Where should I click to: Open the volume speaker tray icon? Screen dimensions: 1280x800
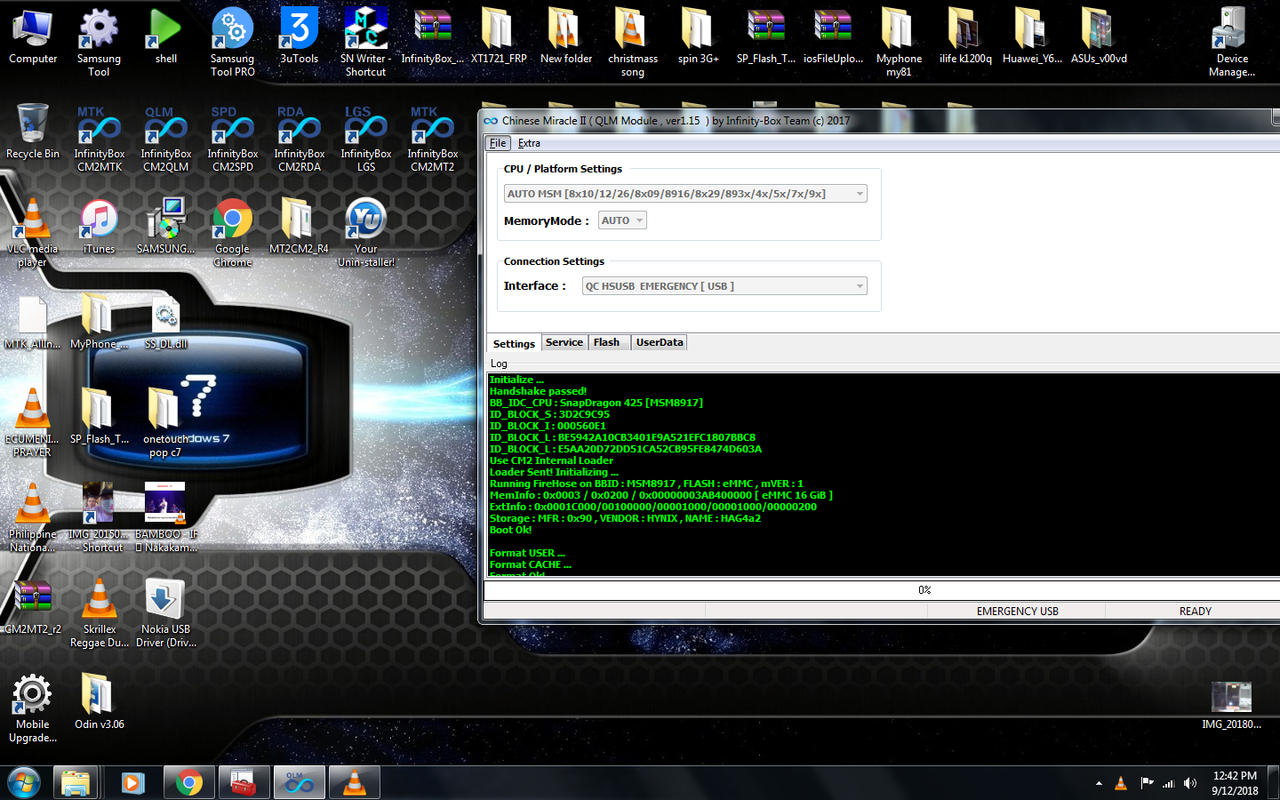1190,783
